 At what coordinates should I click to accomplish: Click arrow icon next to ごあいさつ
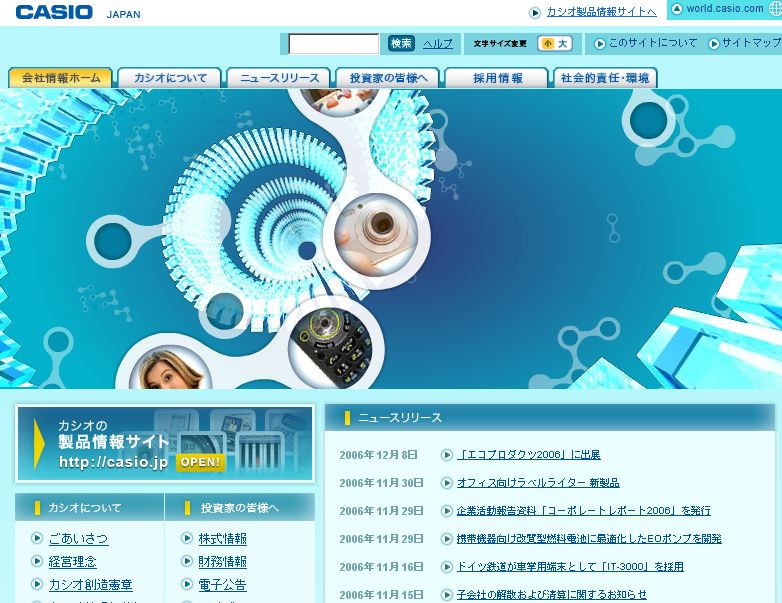(x=37, y=538)
